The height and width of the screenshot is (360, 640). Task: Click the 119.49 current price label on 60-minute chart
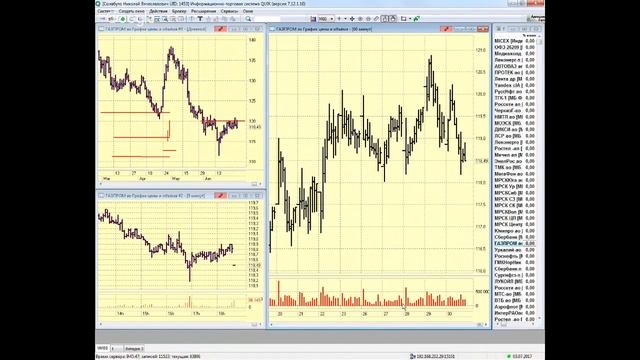click(x=482, y=161)
